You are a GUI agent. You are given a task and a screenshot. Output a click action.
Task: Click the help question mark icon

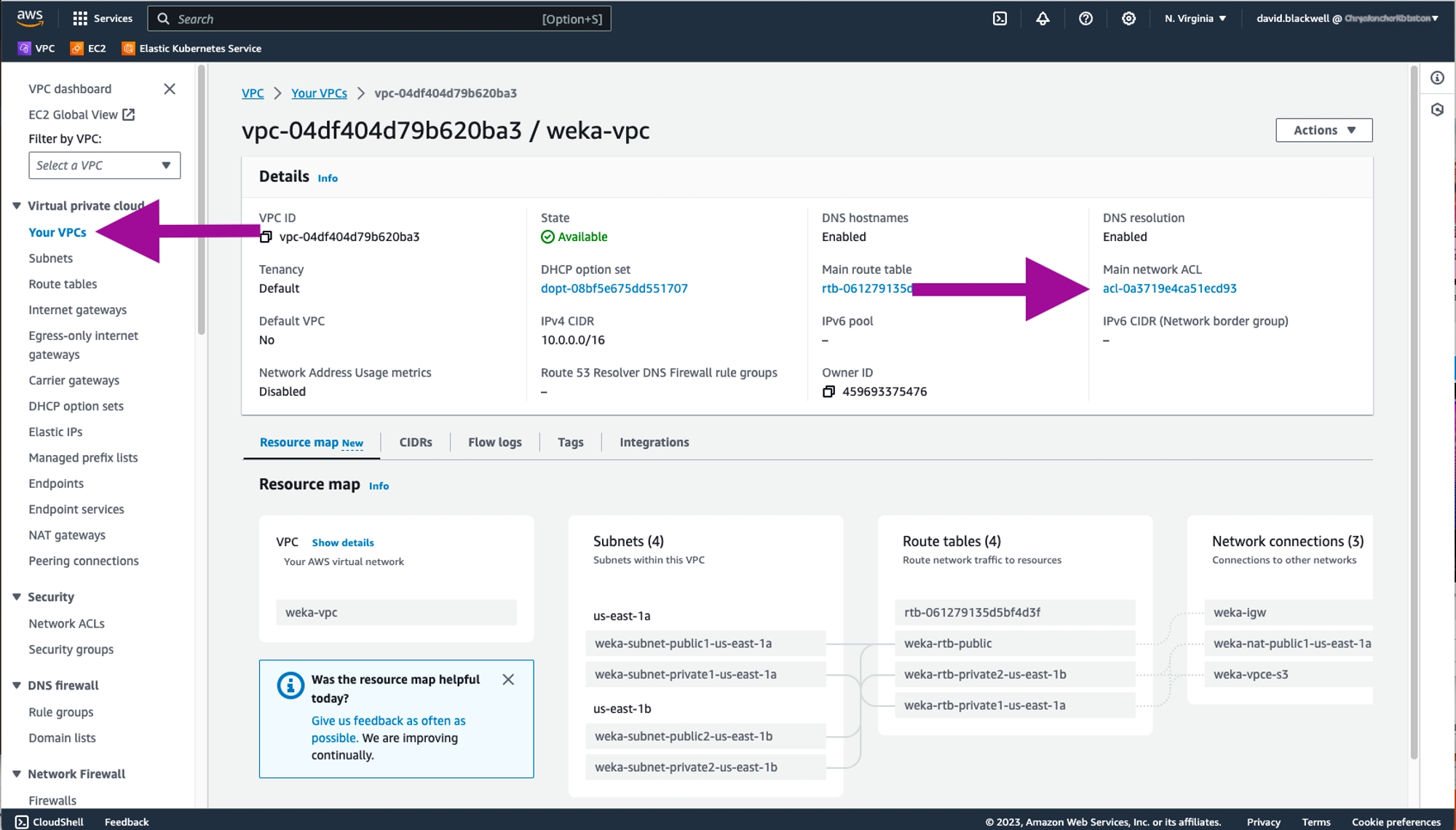[x=1085, y=19]
